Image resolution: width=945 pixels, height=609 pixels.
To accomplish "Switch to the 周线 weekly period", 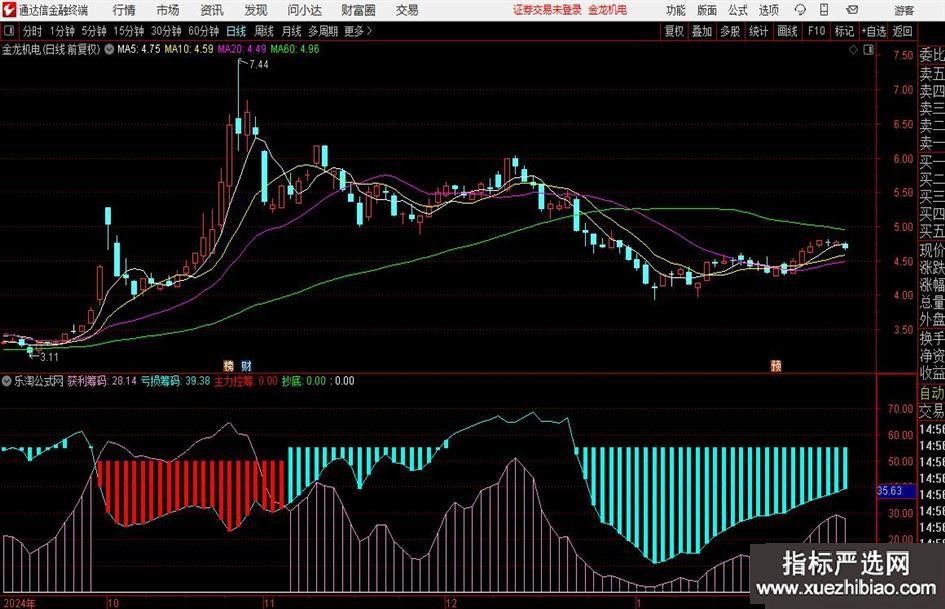I will [x=264, y=31].
